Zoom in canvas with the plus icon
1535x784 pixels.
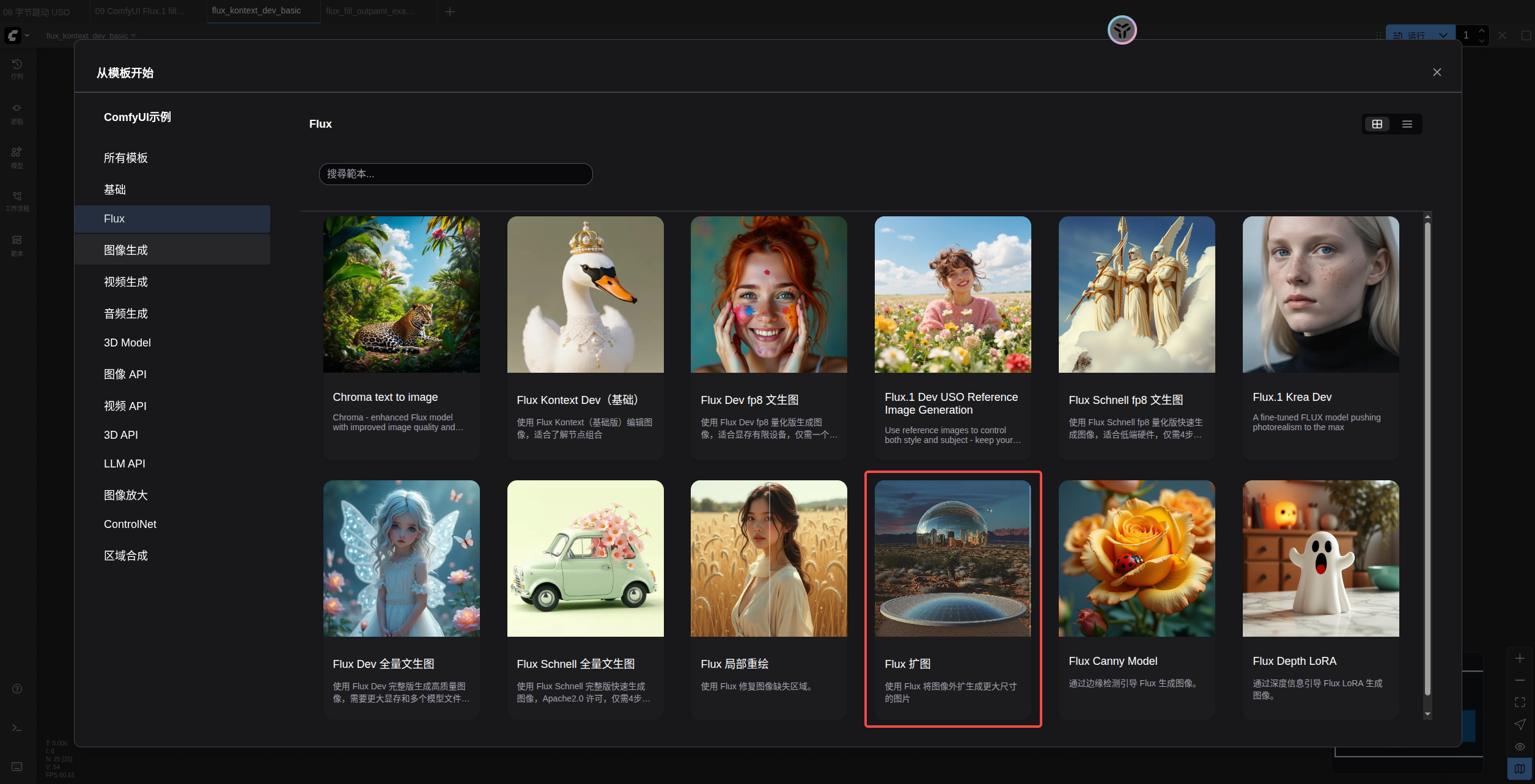(x=1520, y=658)
